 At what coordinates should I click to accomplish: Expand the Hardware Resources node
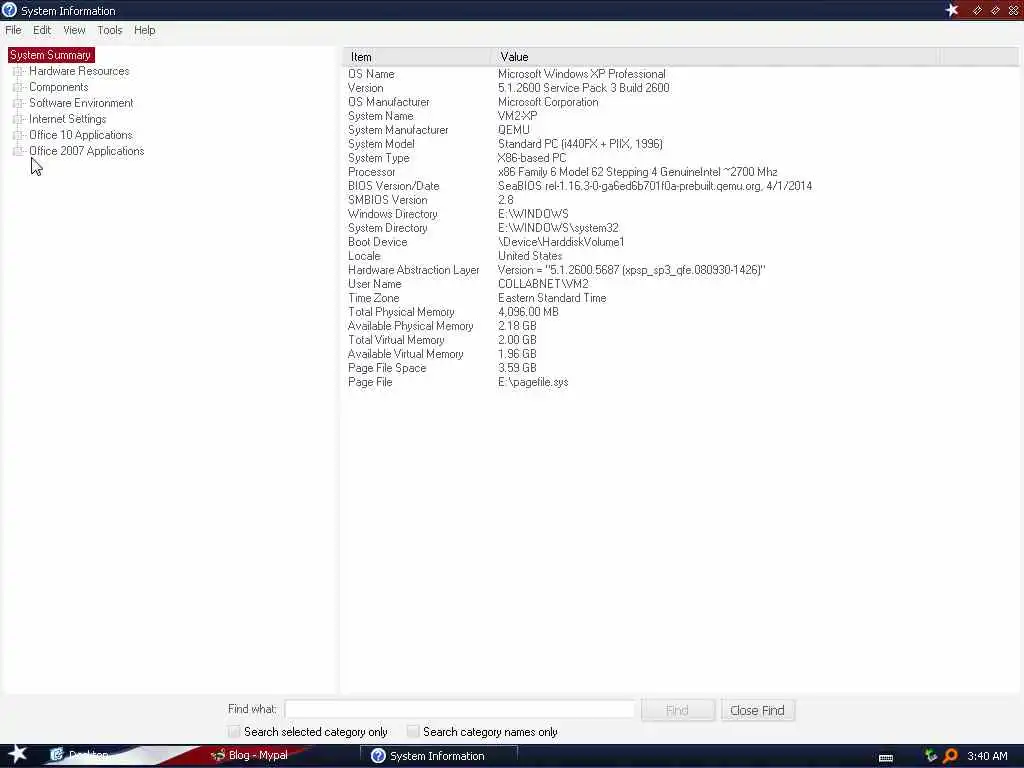[x=18, y=71]
